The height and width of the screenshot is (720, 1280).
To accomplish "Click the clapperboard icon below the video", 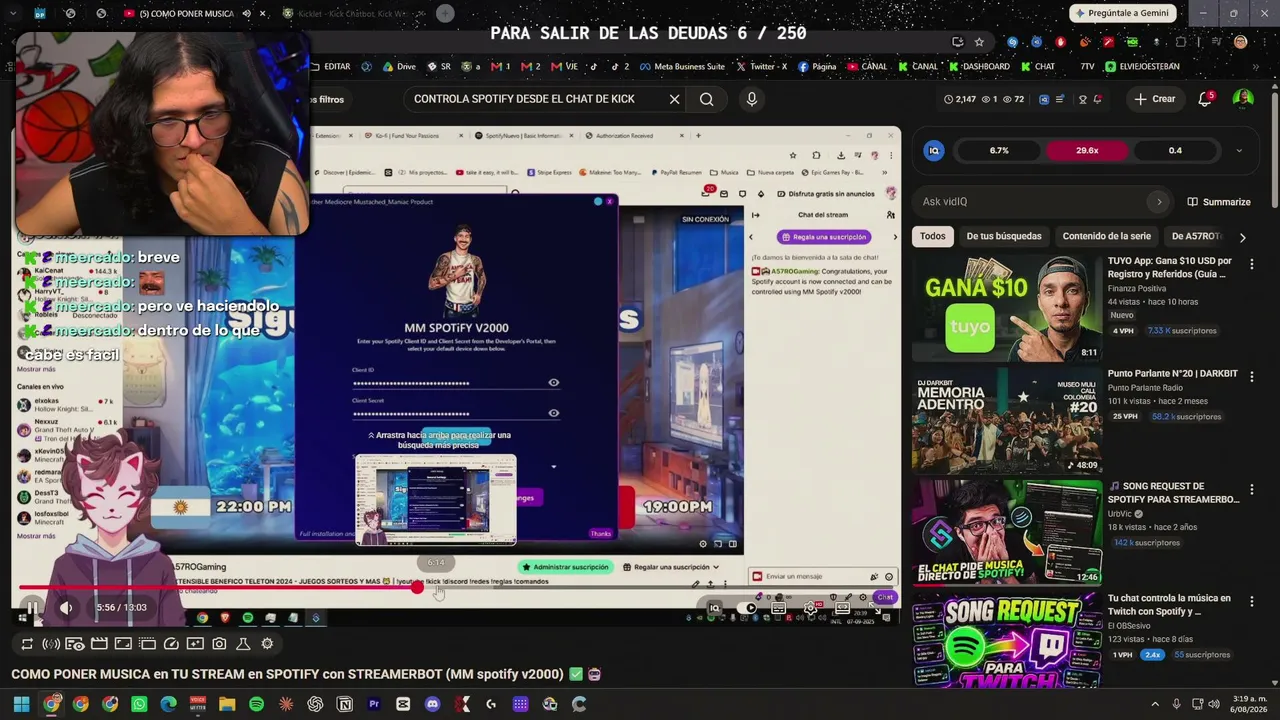I will click(99, 644).
